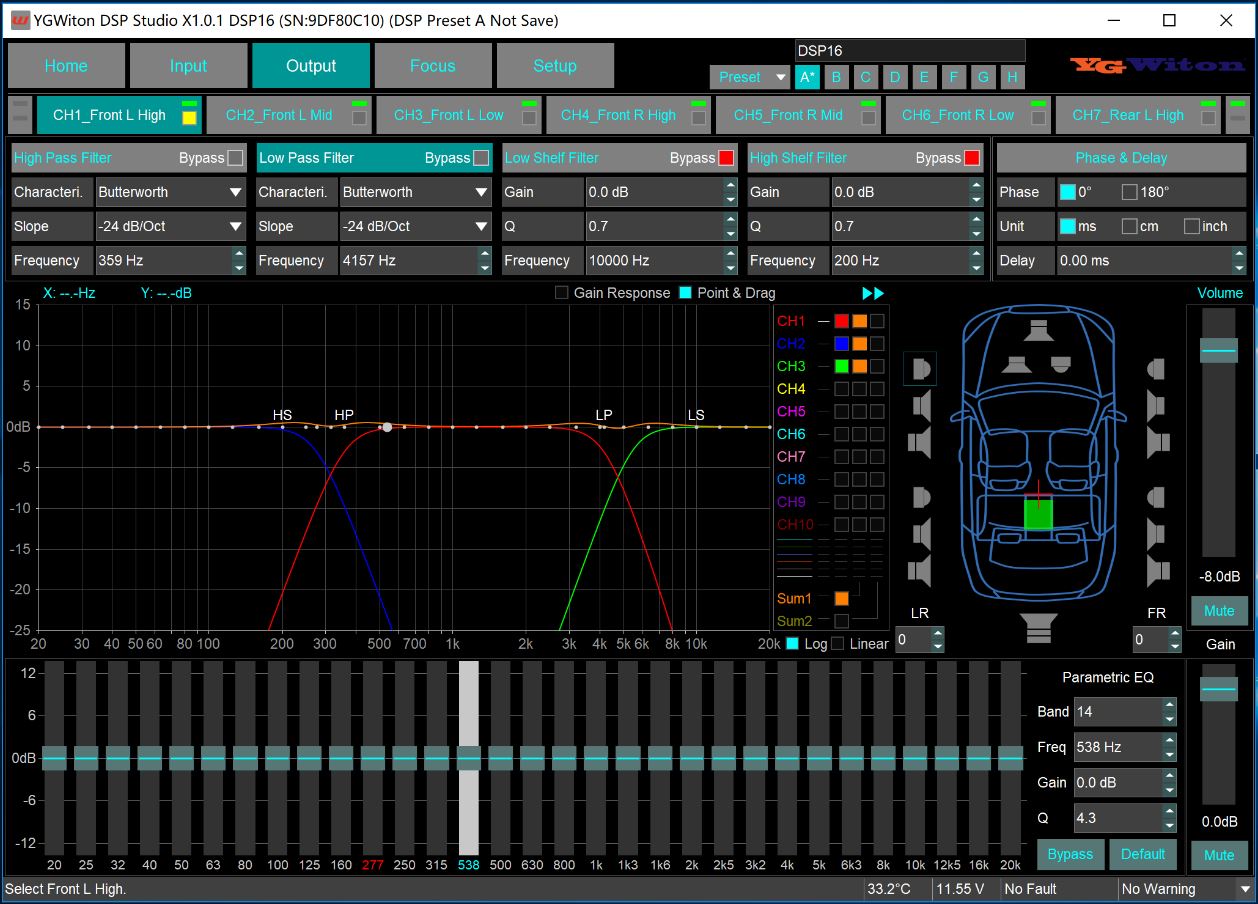Toggle the Point & Drag checkbox

pyautogui.click(x=685, y=293)
